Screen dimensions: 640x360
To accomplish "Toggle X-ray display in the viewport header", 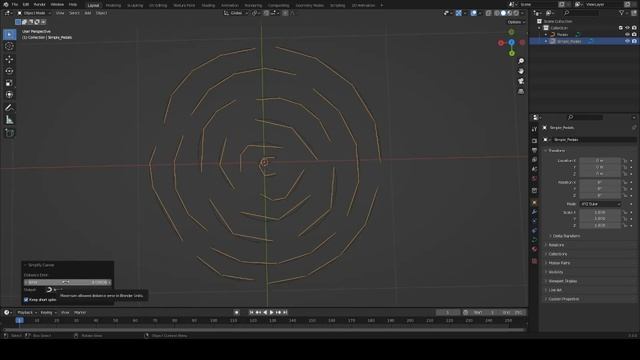I will [489, 13].
